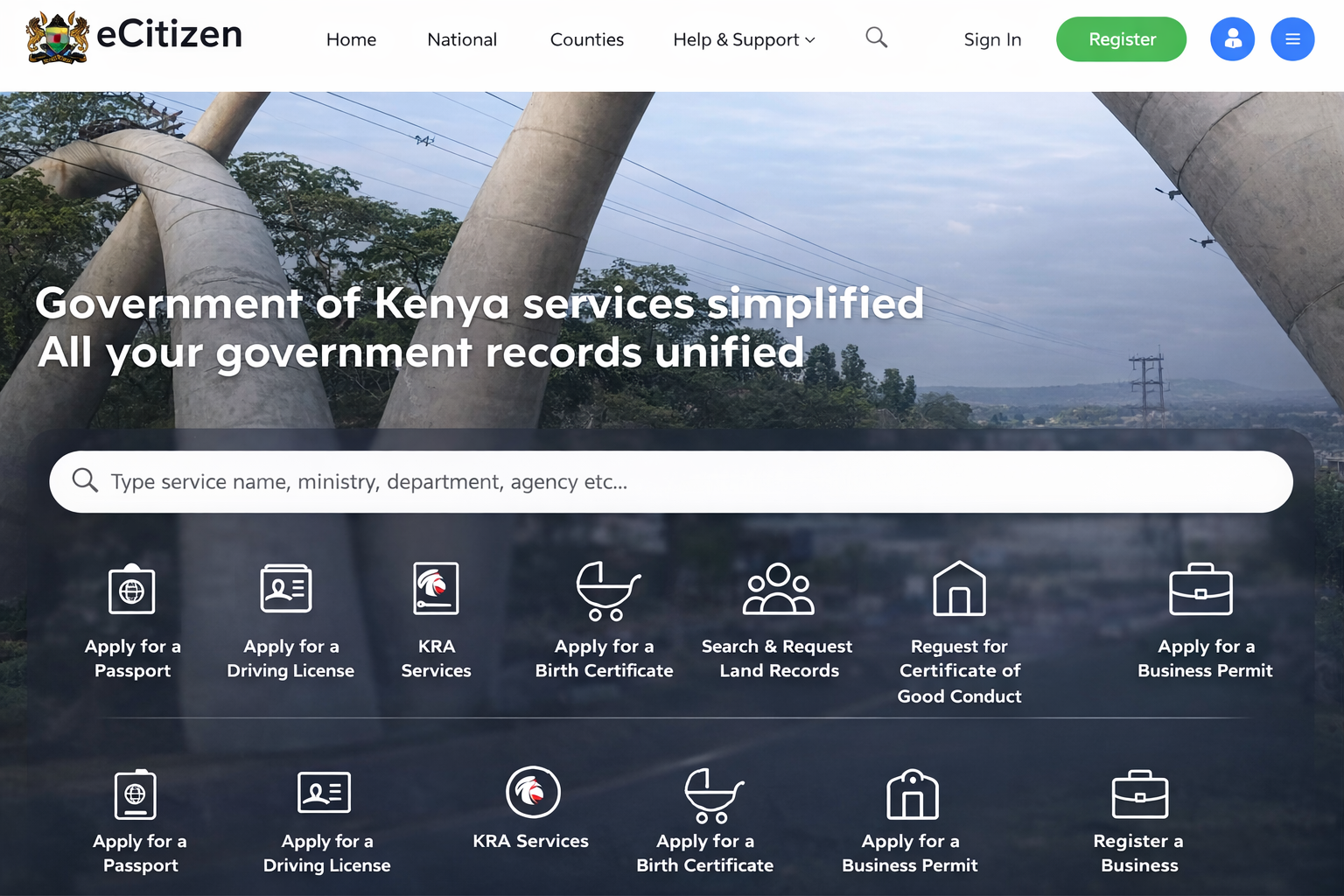Open top-row Apply for a Passport icon
The image size is (1344, 896).
point(132,590)
